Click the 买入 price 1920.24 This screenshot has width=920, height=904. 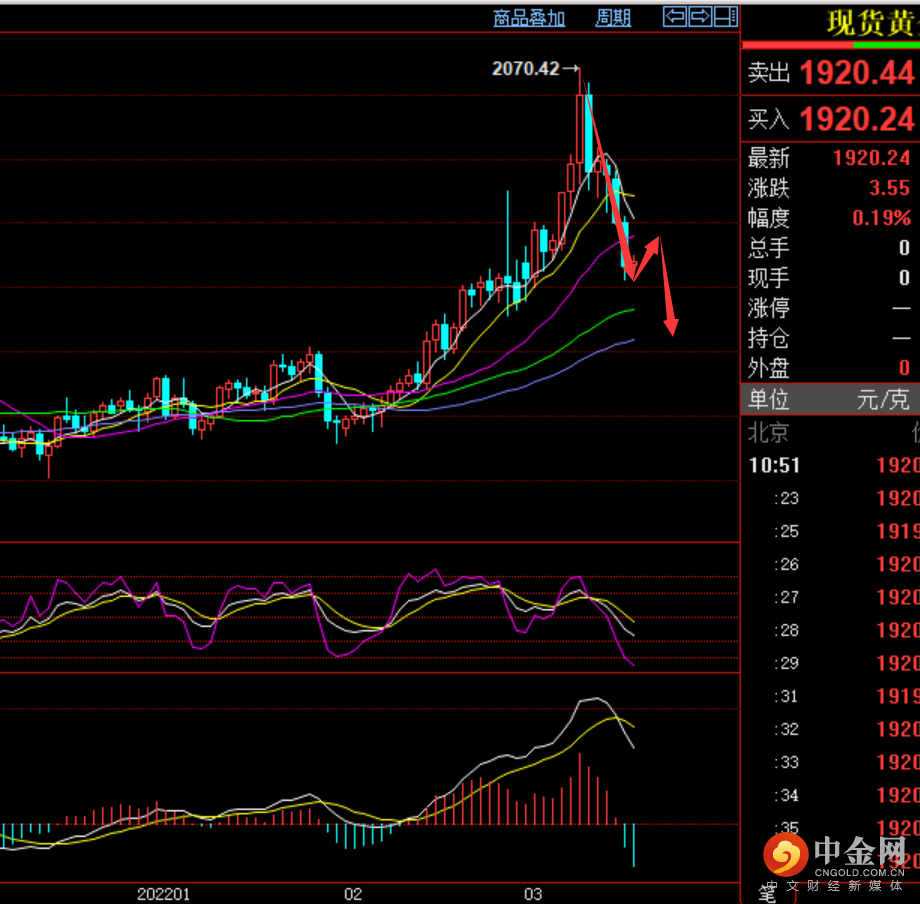pyautogui.click(x=857, y=120)
